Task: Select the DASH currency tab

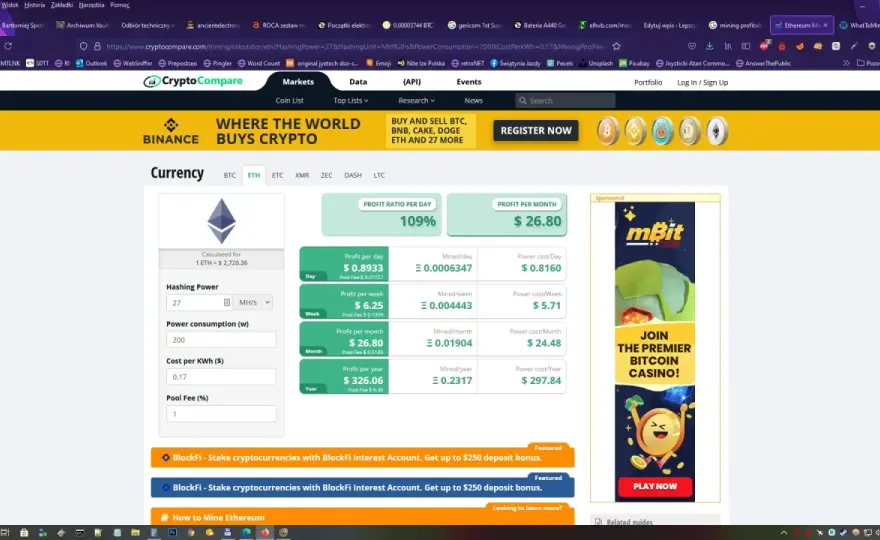Action: coord(352,175)
